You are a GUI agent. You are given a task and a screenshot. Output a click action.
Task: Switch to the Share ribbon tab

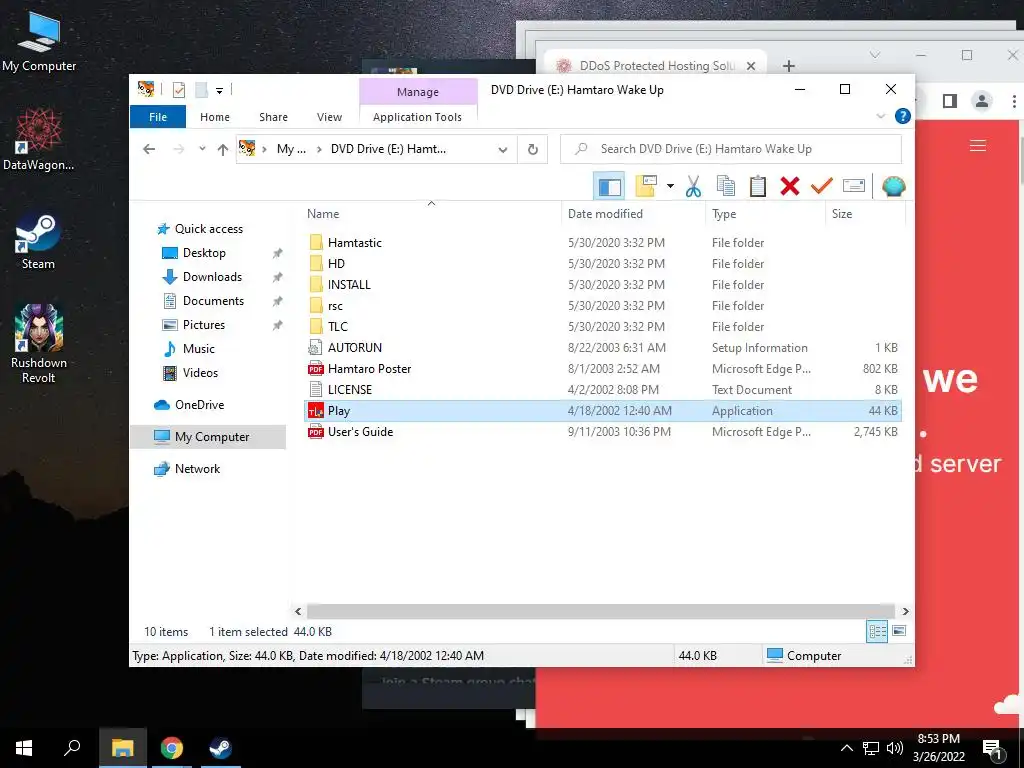click(x=273, y=117)
